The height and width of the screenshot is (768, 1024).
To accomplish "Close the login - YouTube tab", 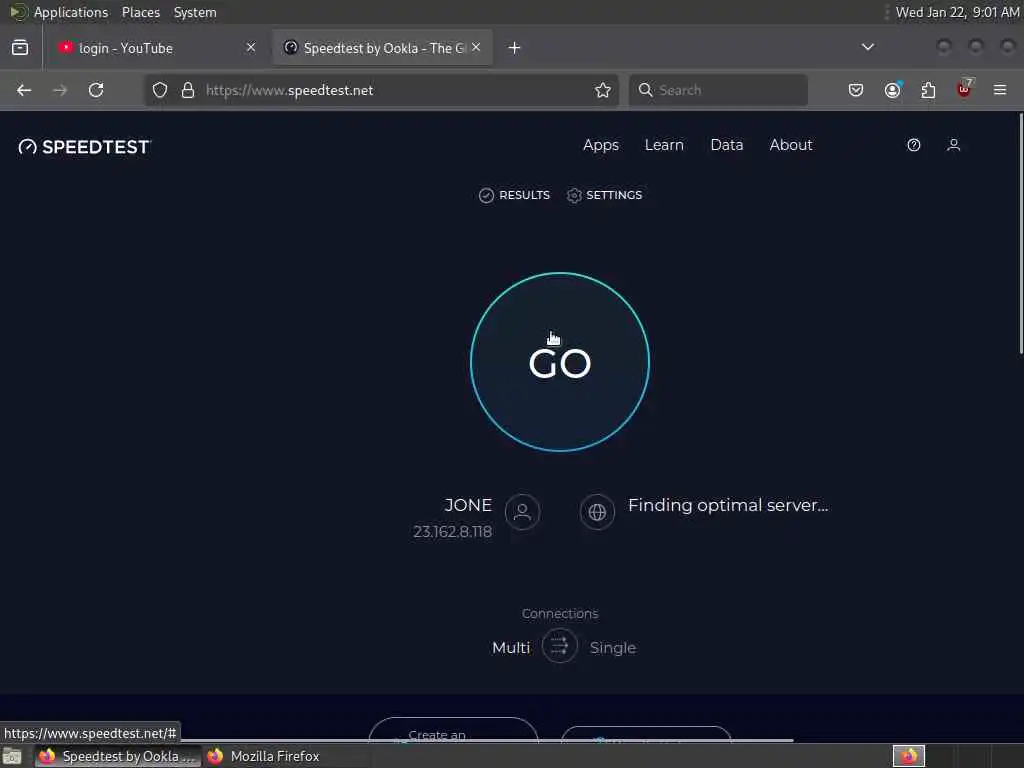I will pos(251,47).
